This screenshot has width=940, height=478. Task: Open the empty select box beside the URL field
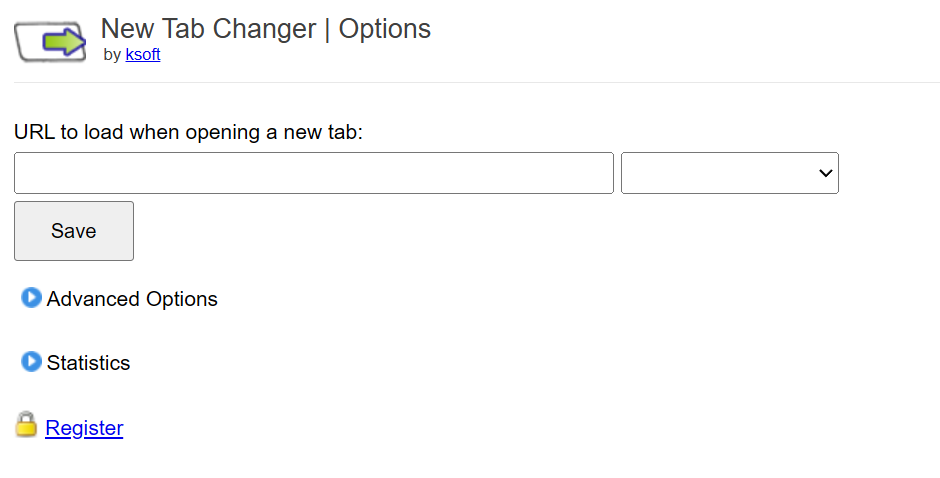tap(729, 173)
